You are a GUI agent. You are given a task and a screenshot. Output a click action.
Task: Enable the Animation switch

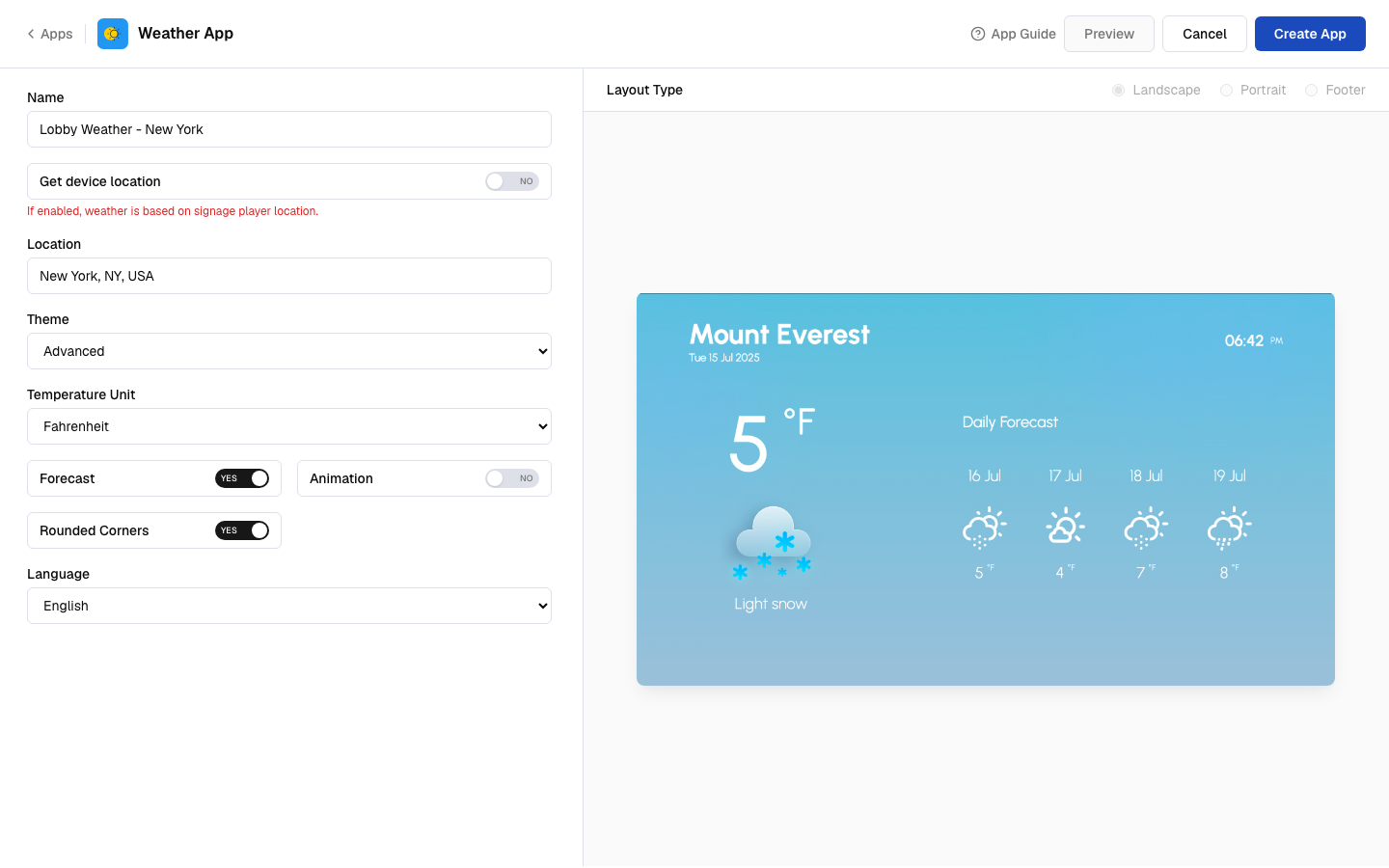512,478
